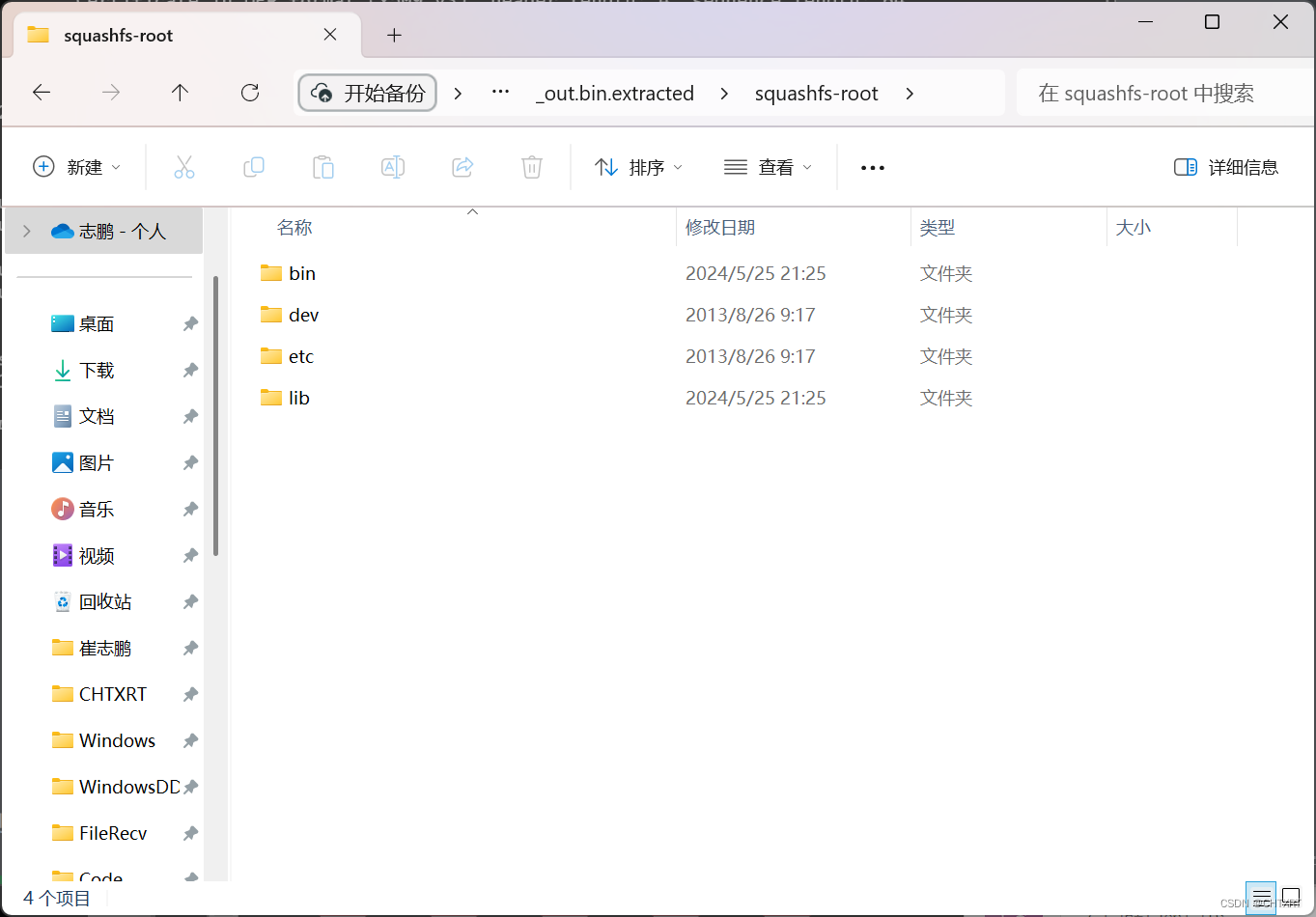
Task: Select the dev folder
Action: coord(303,316)
